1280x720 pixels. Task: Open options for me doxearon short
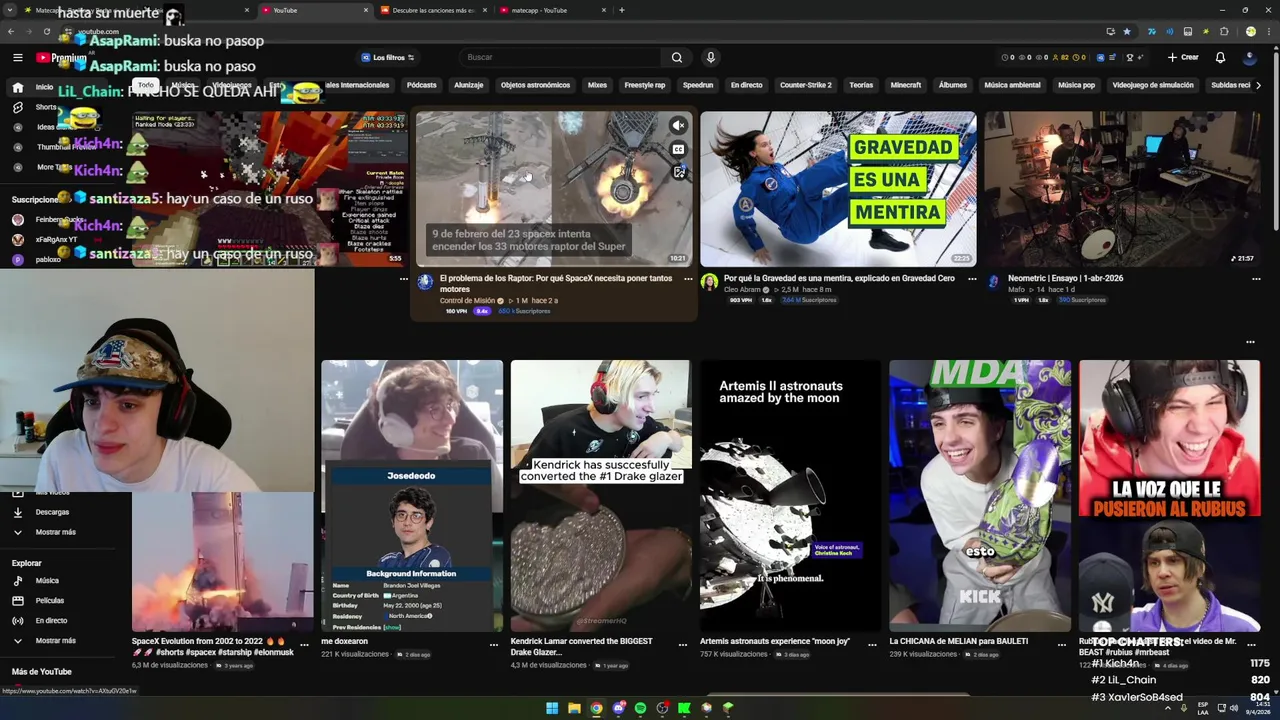pyautogui.click(x=493, y=645)
